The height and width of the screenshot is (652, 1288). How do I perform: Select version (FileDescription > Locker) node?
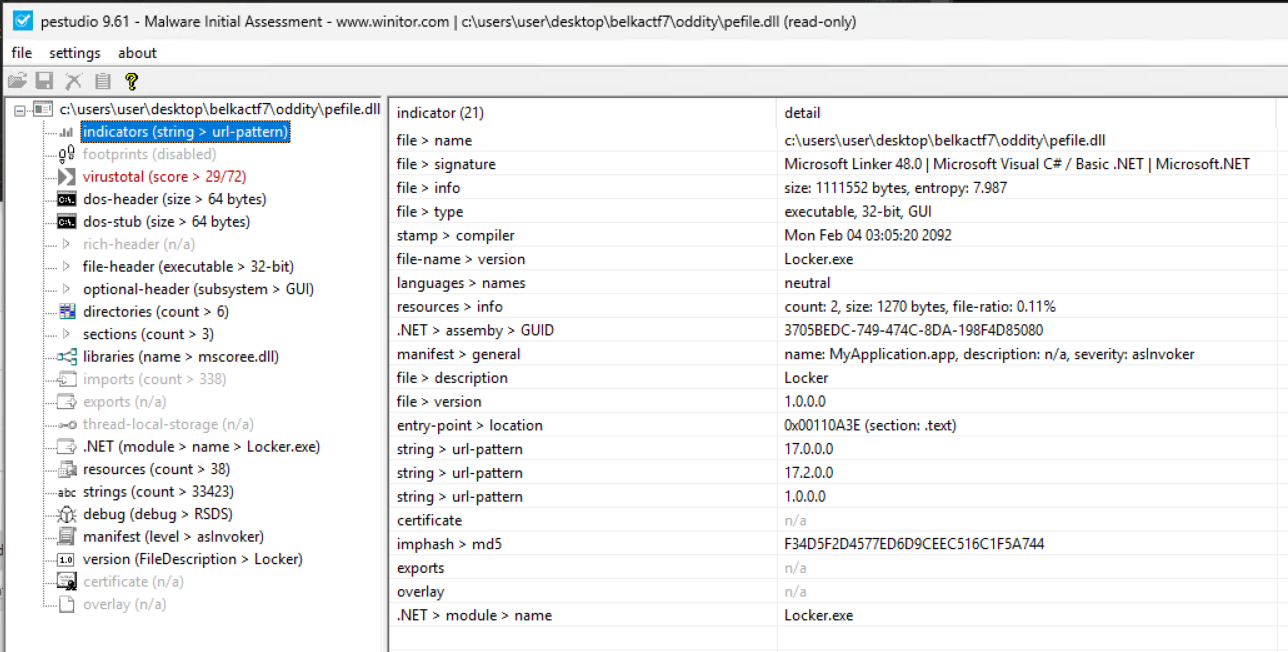[192, 559]
